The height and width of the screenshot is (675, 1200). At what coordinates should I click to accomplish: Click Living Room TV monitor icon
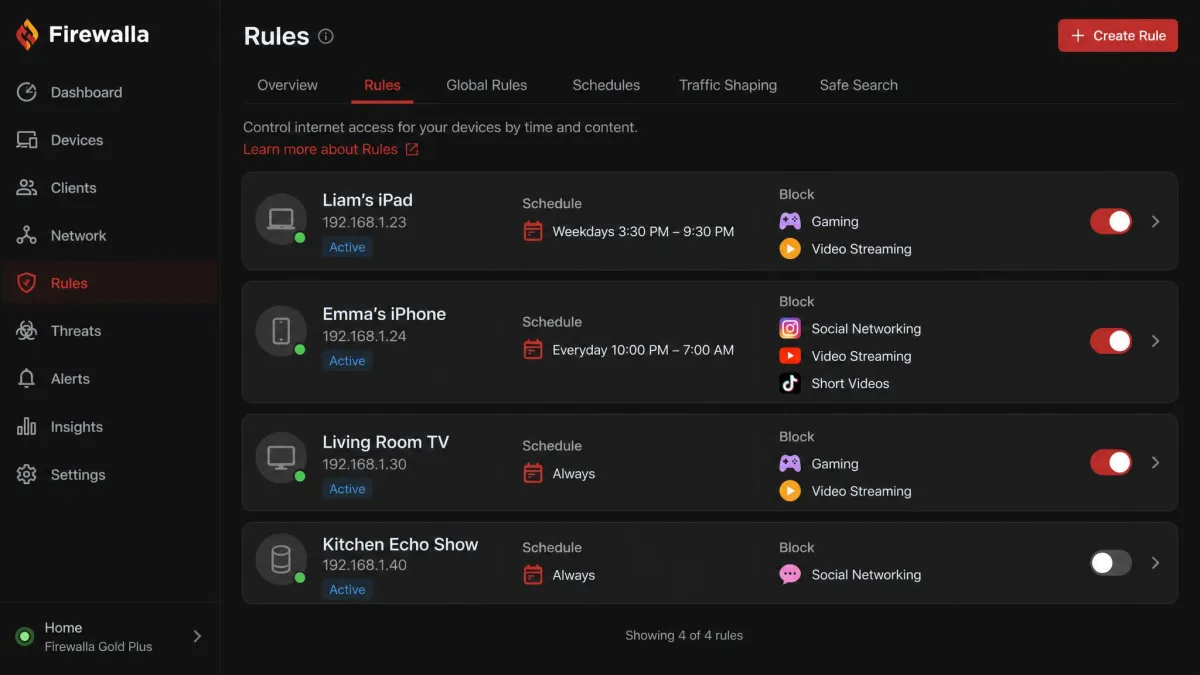tap(281, 458)
